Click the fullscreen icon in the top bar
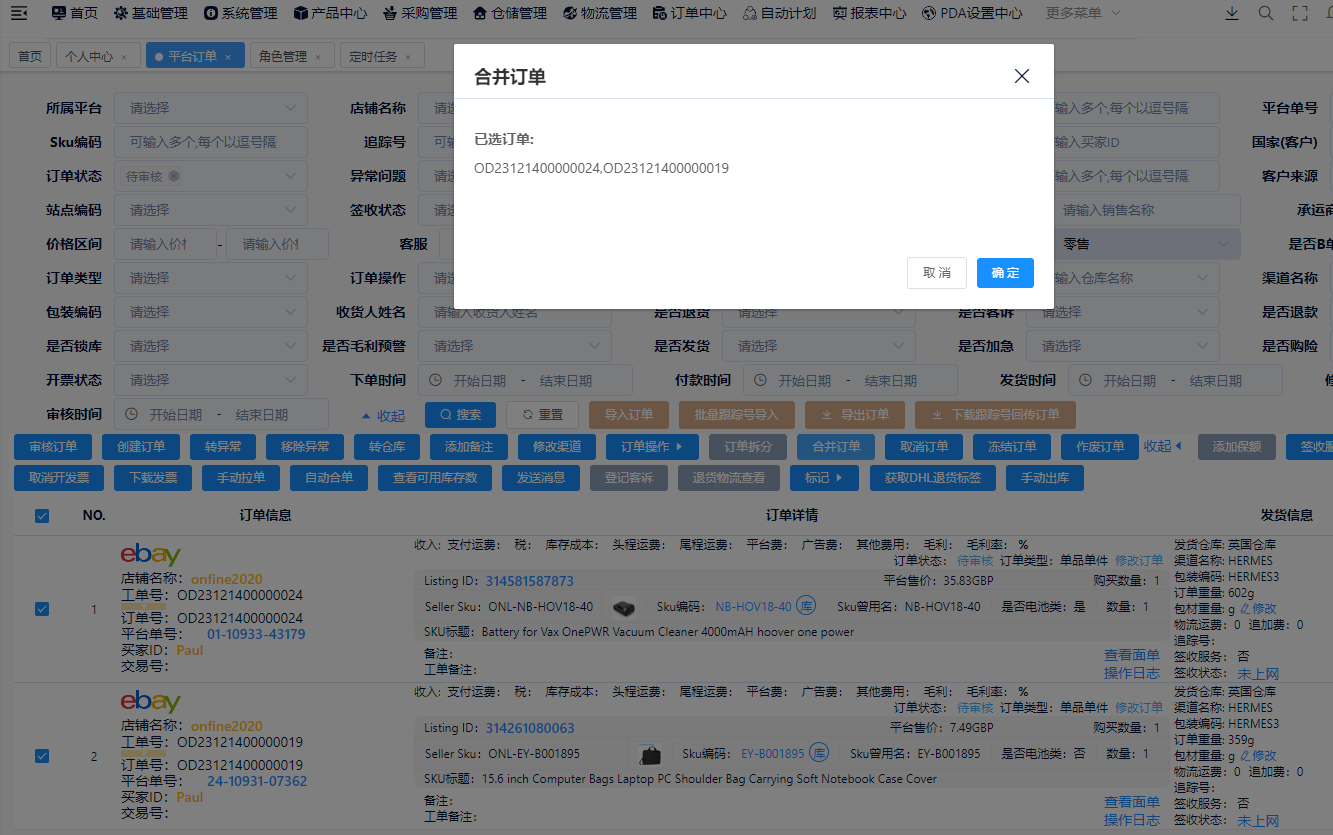The height and width of the screenshot is (835, 1333). (1299, 13)
